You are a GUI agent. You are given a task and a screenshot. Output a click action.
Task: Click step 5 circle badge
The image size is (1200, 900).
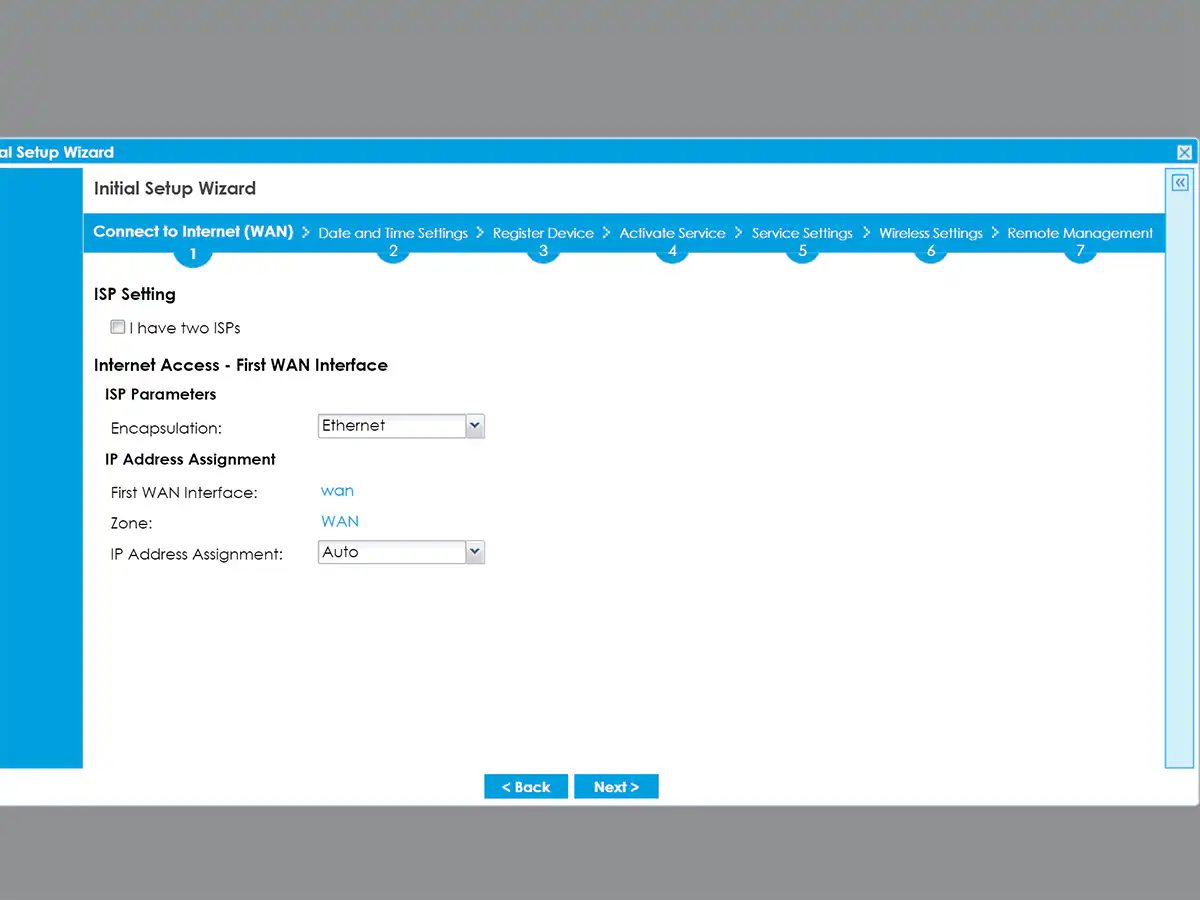(802, 251)
